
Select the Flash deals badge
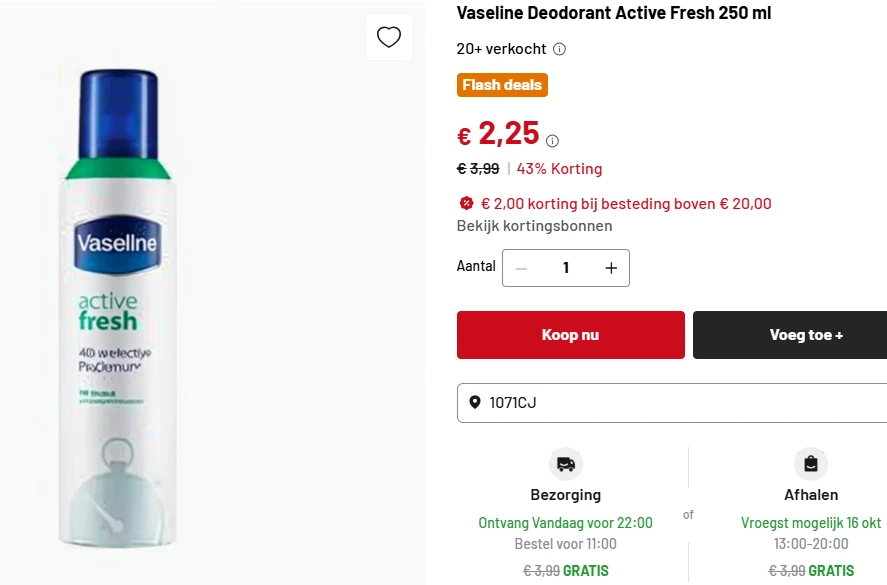point(502,85)
